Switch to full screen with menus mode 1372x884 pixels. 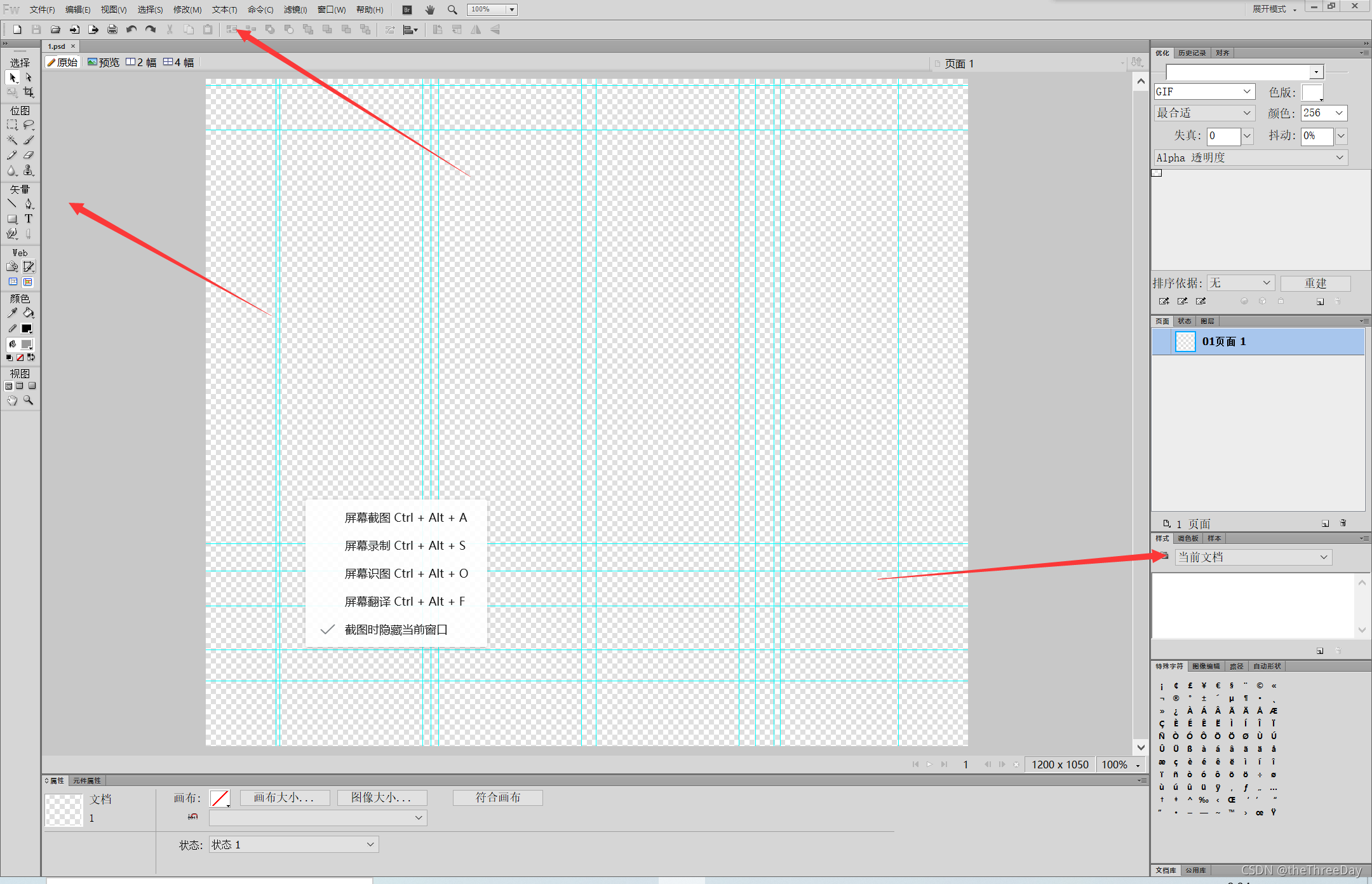click(x=20, y=386)
